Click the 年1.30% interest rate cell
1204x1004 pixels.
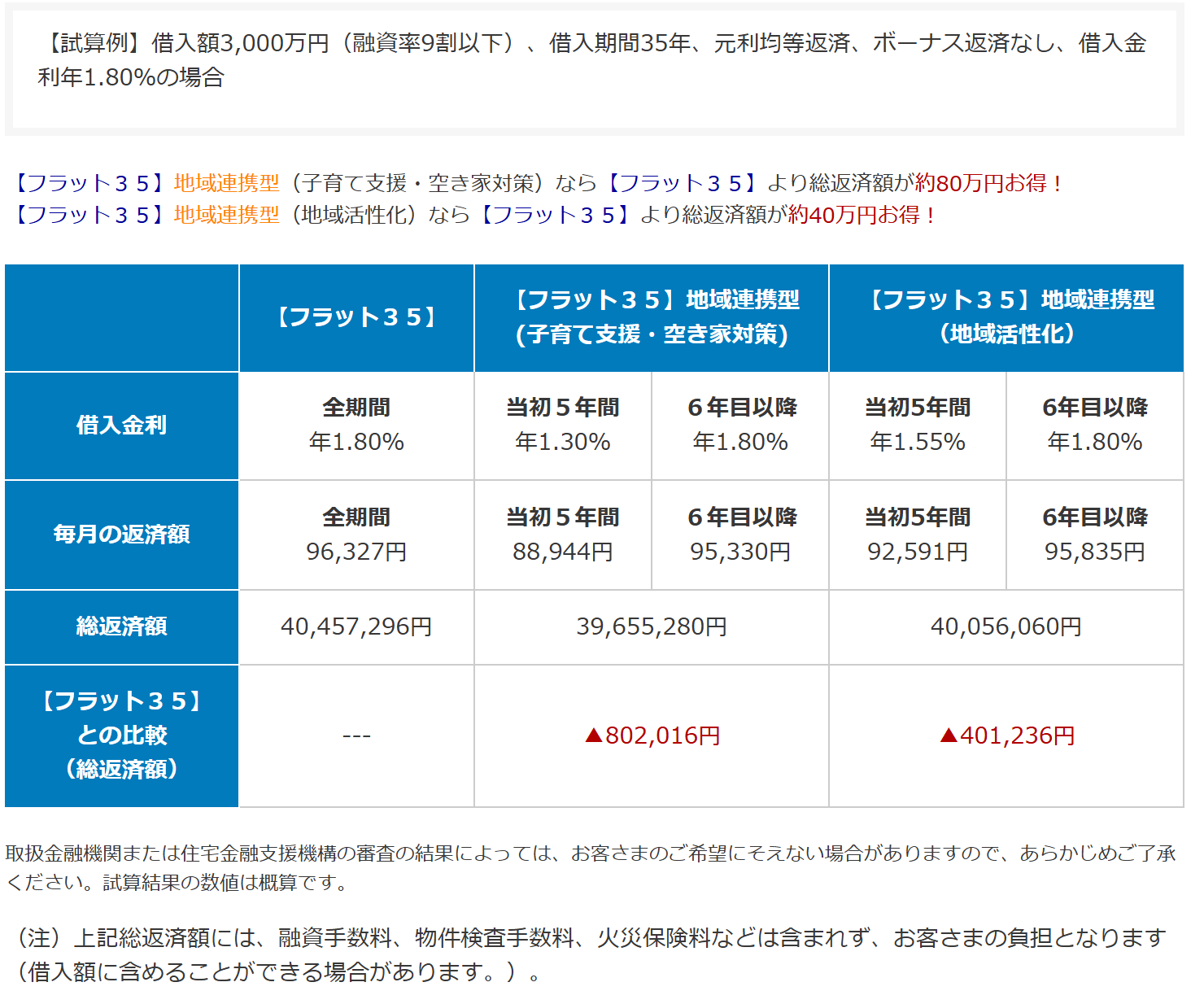(x=563, y=426)
